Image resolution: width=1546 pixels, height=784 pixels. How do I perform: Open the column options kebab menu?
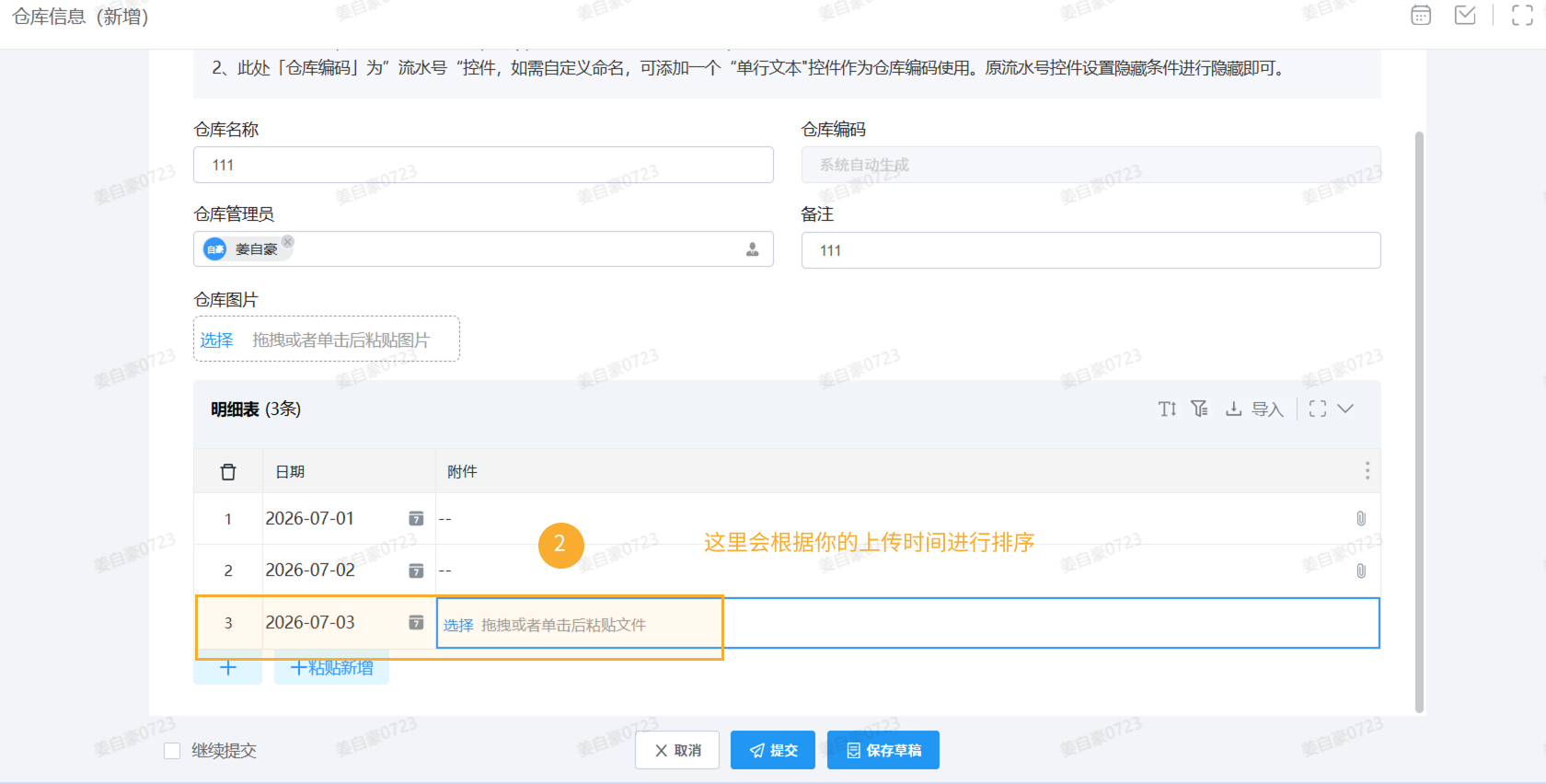click(1367, 471)
